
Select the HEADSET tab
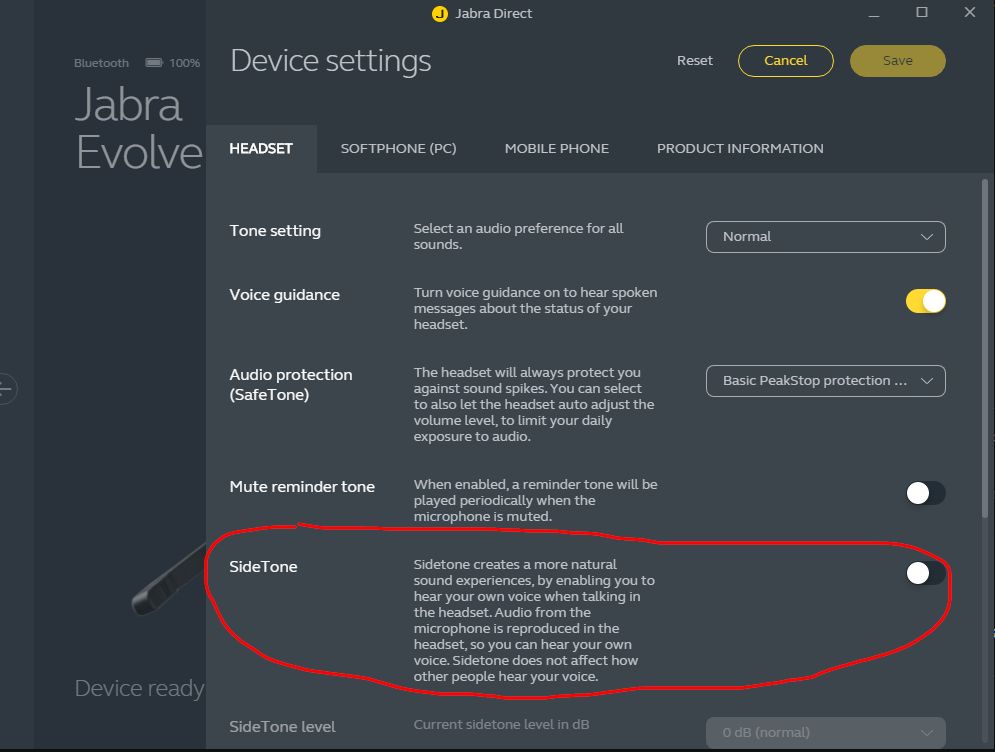tap(261, 148)
